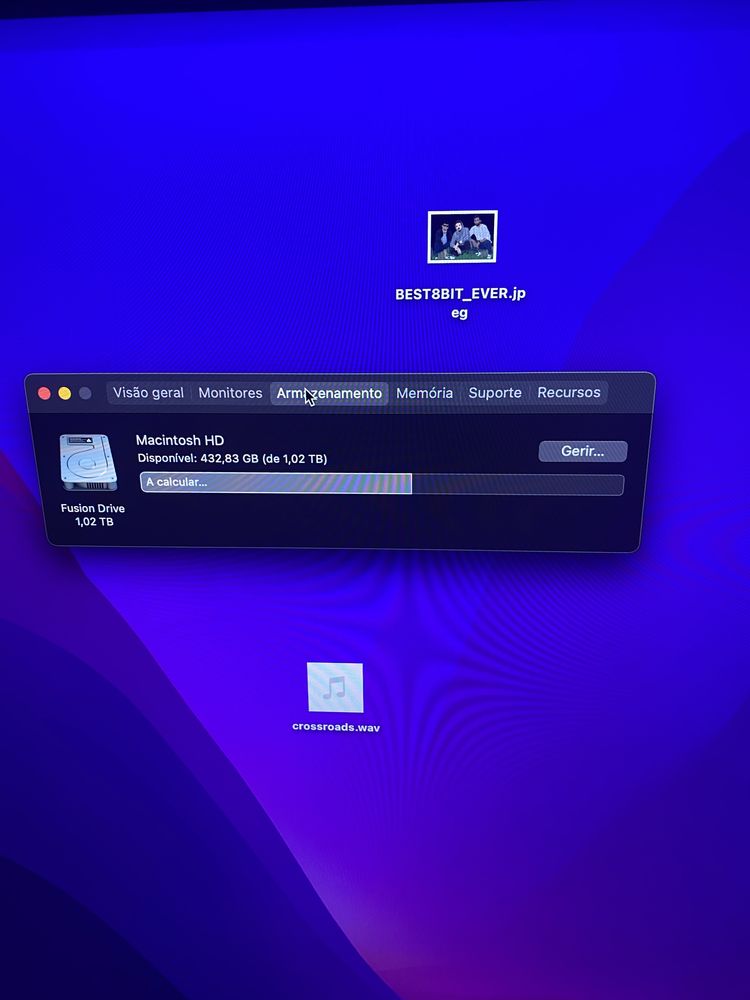This screenshot has height=1000, width=750.
Task: Click the BEST8BIT_EVER.jpeg file name label
Action: click(x=460, y=303)
